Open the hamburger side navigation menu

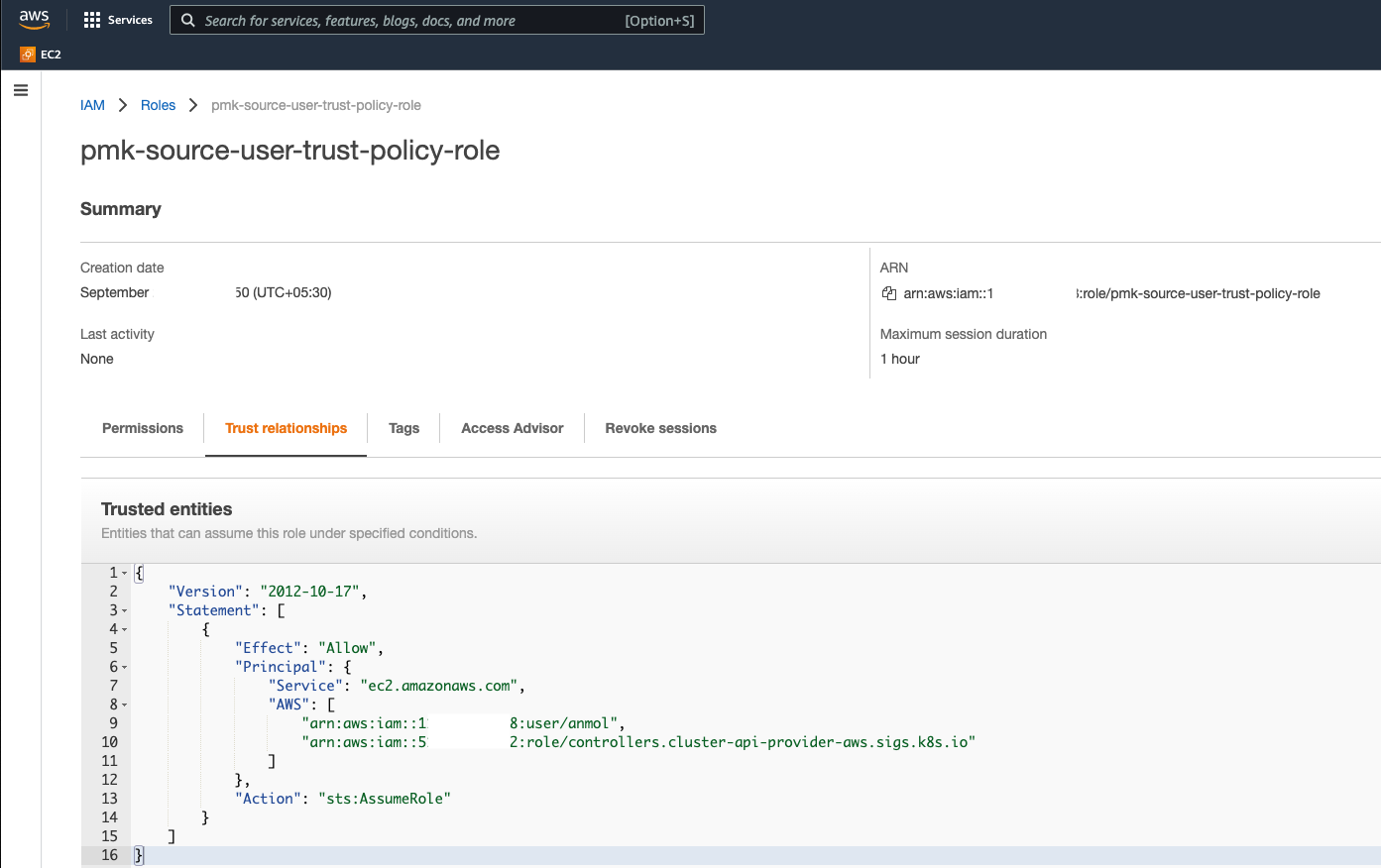(21, 90)
